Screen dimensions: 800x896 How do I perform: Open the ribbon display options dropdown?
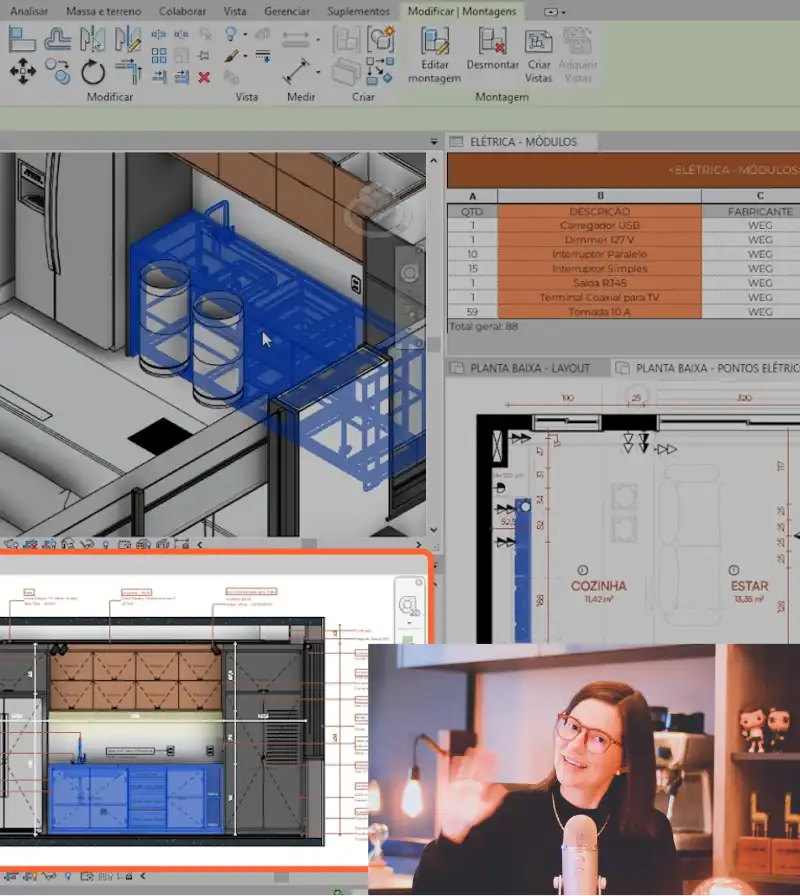click(555, 11)
